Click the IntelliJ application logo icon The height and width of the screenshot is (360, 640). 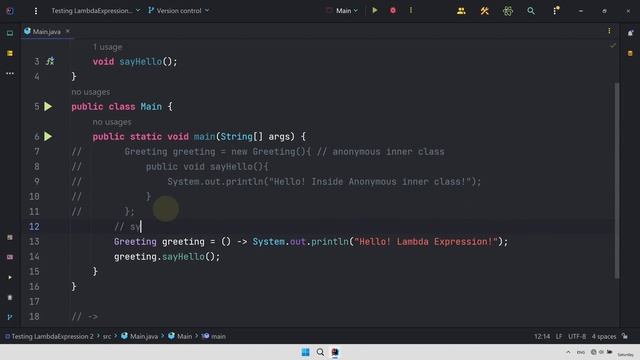pyautogui.click(x=10, y=11)
